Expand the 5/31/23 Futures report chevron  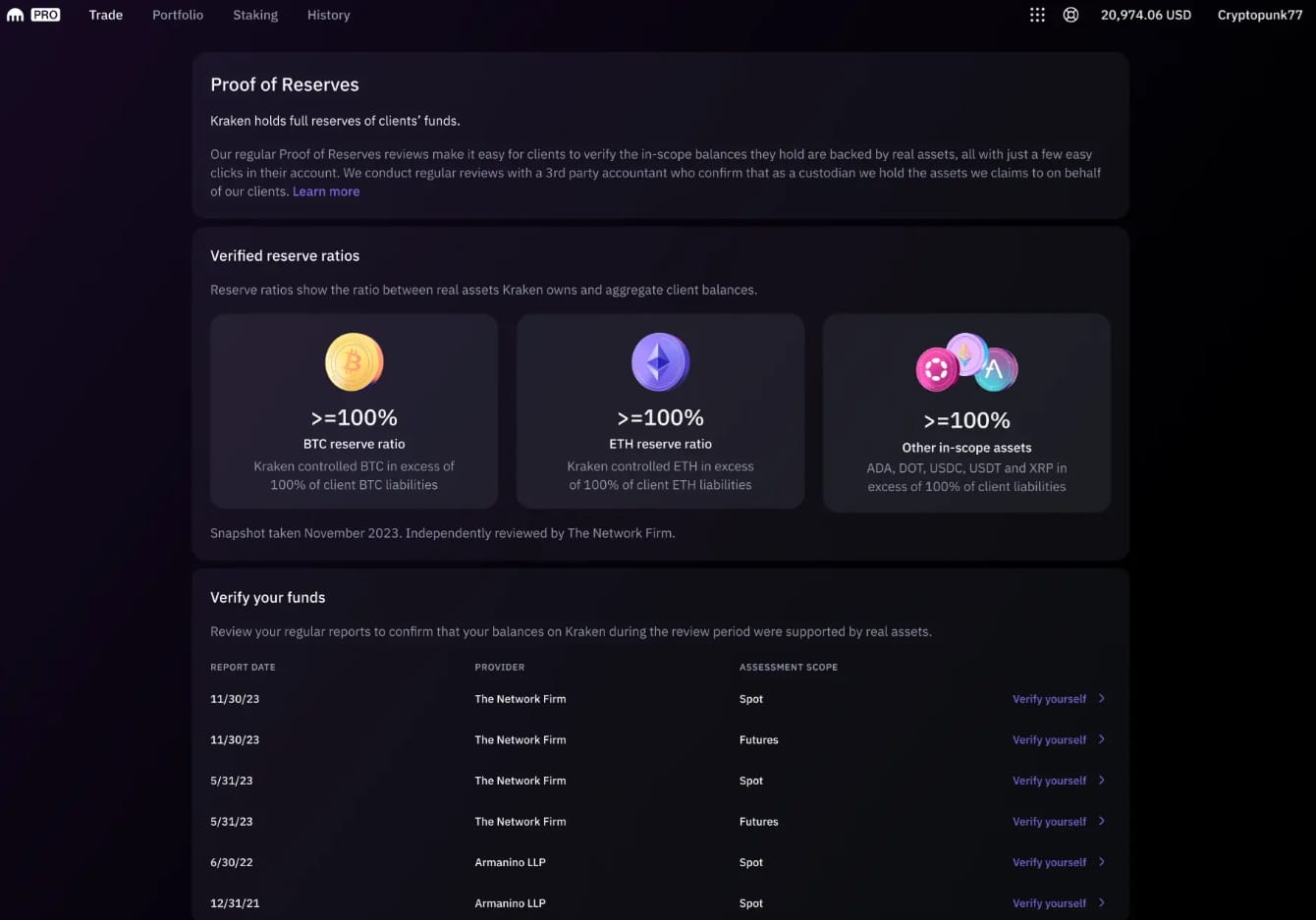point(1102,822)
